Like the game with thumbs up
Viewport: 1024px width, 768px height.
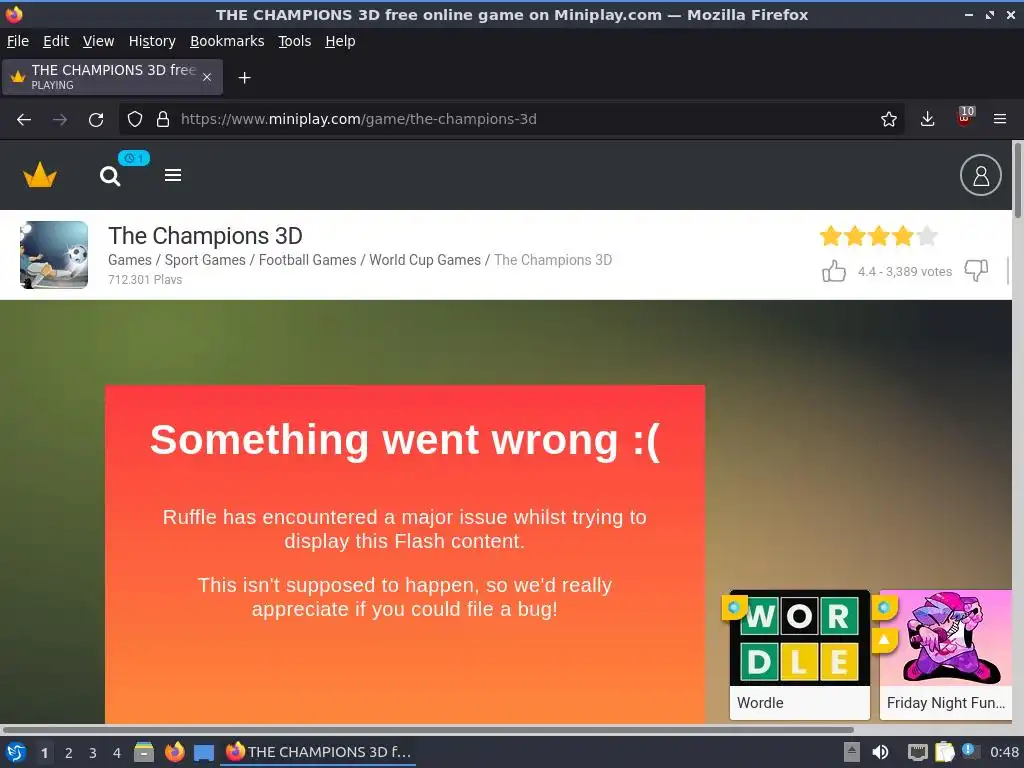click(x=834, y=271)
